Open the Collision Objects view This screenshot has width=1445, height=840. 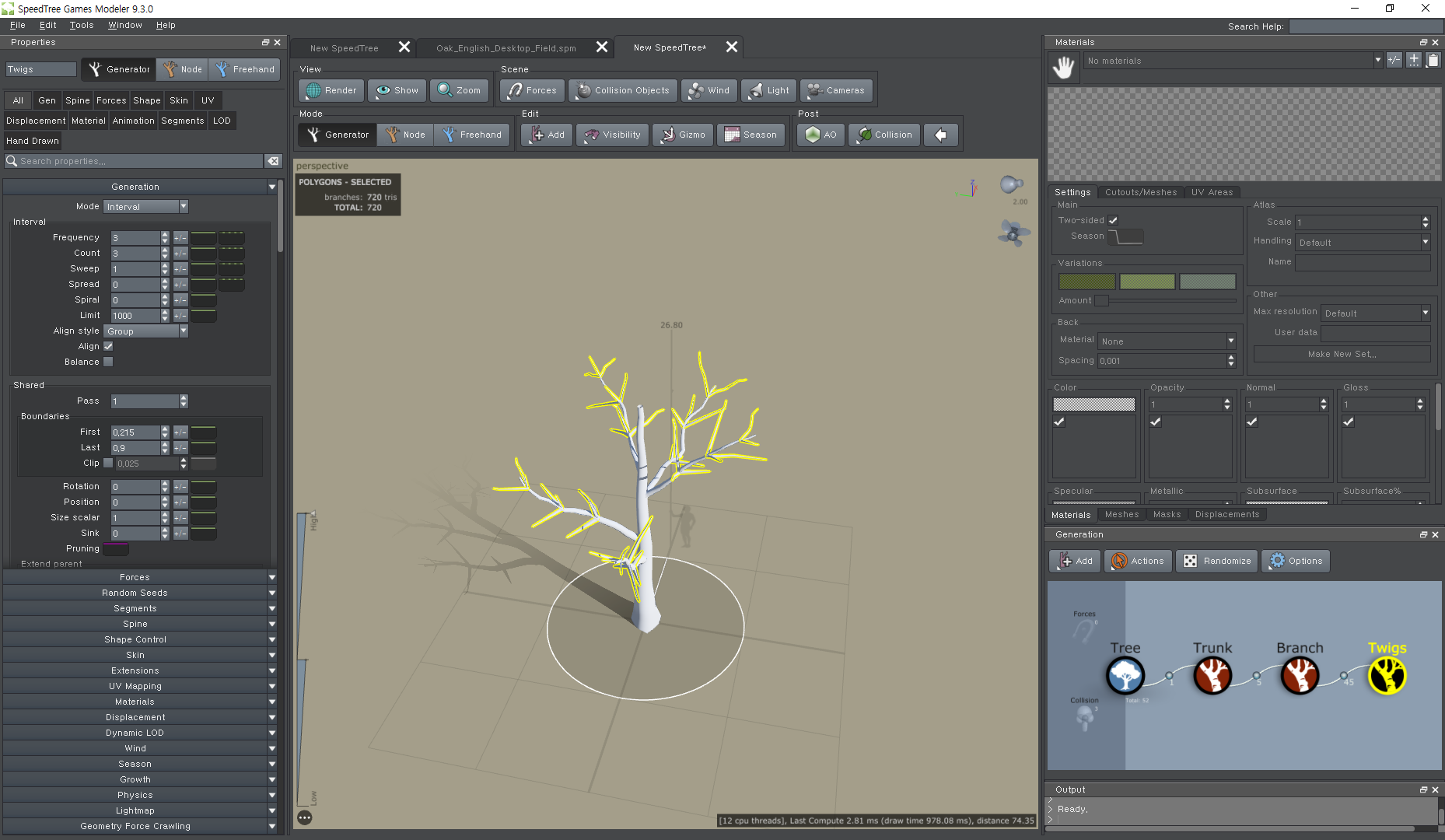coord(621,90)
